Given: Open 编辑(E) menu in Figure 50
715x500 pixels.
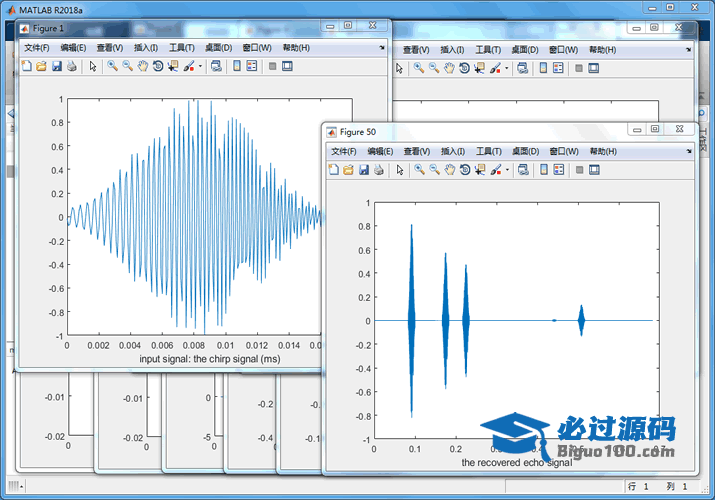Looking at the screenshot, I should [380, 151].
